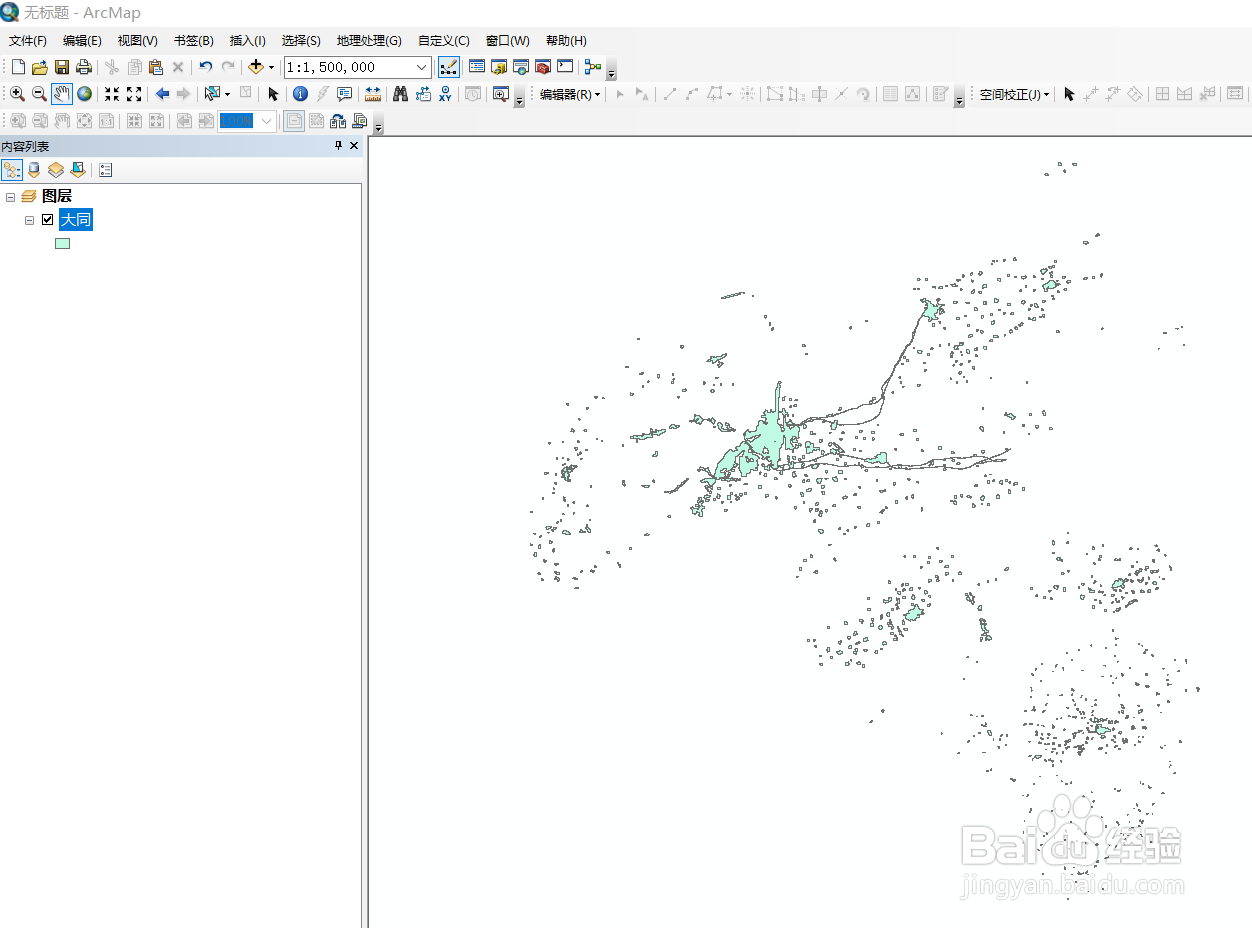Zoom to Full Extent globe
1252x928 pixels.
pos(84,94)
